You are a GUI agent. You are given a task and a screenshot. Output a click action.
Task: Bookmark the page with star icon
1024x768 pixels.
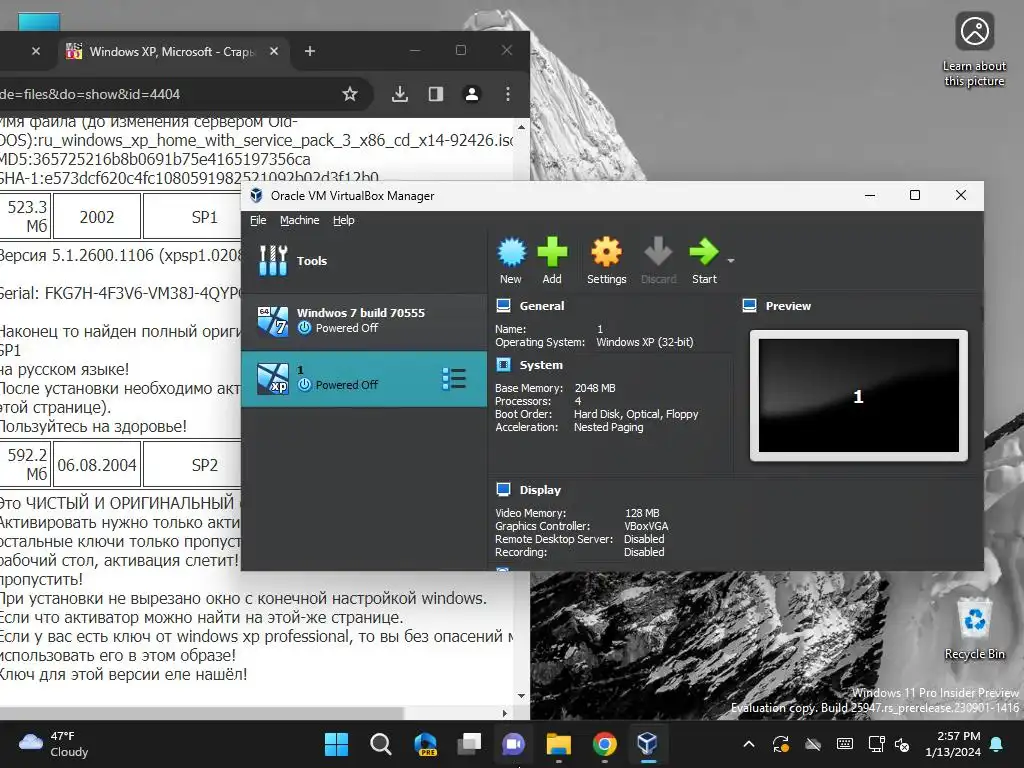[x=350, y=94]
